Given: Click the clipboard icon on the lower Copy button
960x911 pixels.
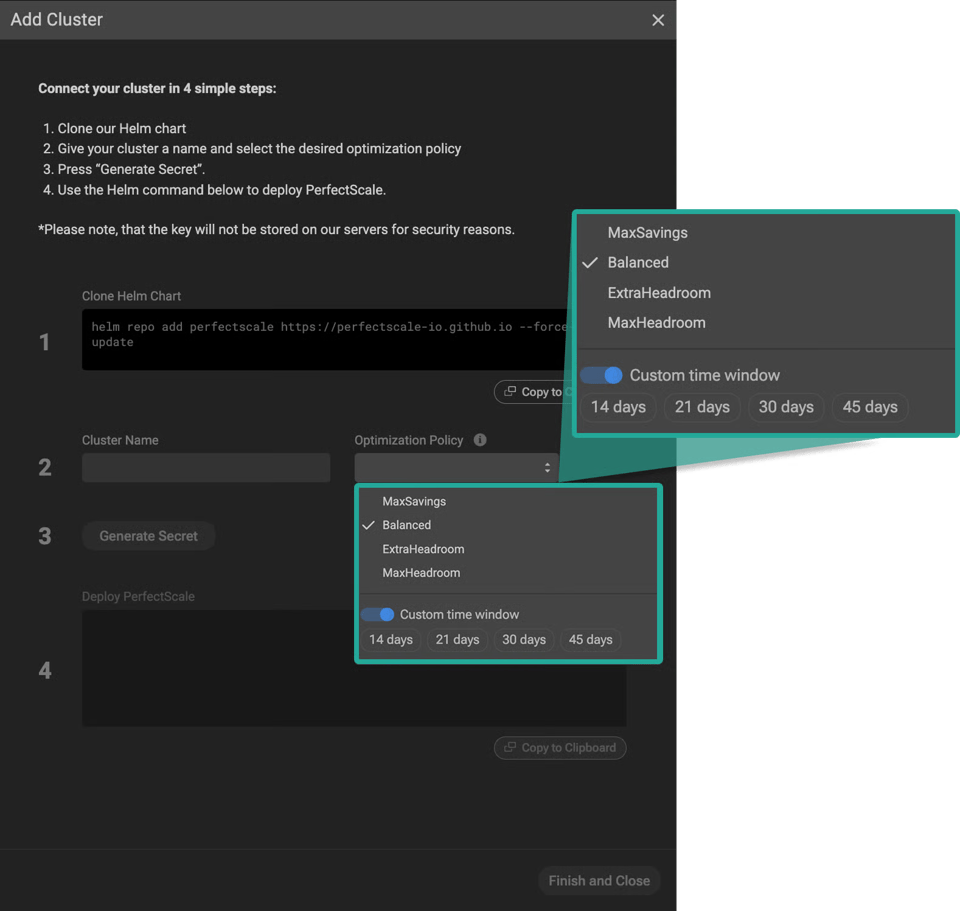Looking at the screenshot, I should 509,748.
